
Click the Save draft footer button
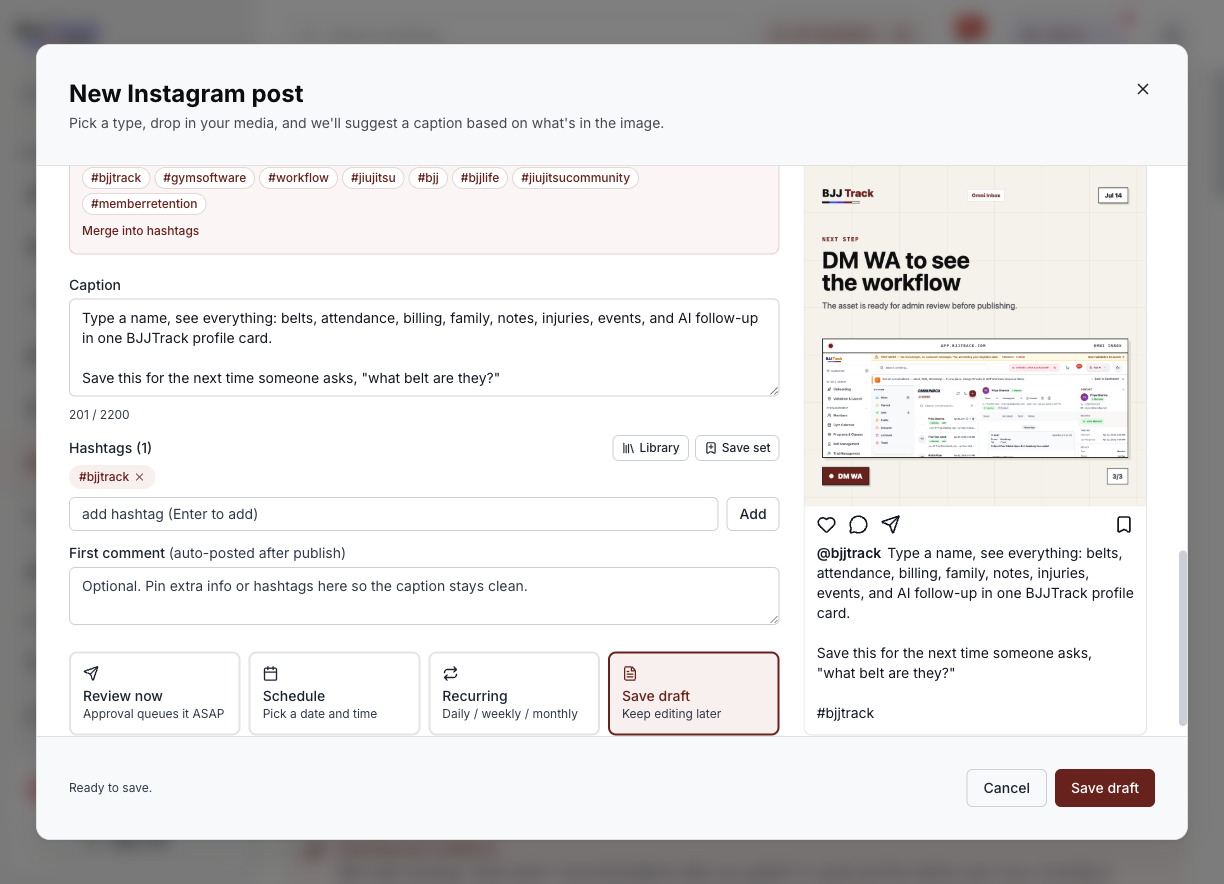click(x=1105, y=788)
